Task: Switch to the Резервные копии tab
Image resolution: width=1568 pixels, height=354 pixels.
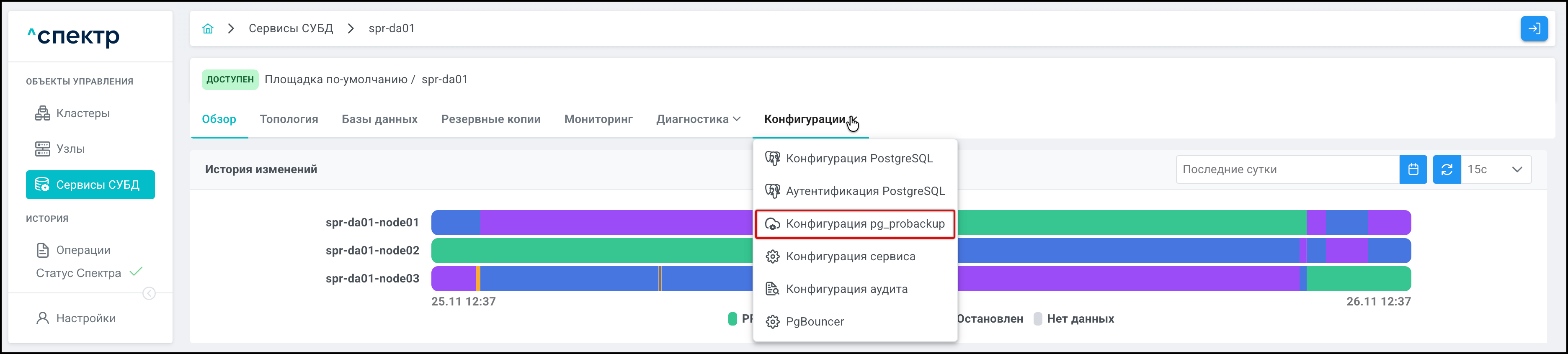Action: tap(490, 119)
